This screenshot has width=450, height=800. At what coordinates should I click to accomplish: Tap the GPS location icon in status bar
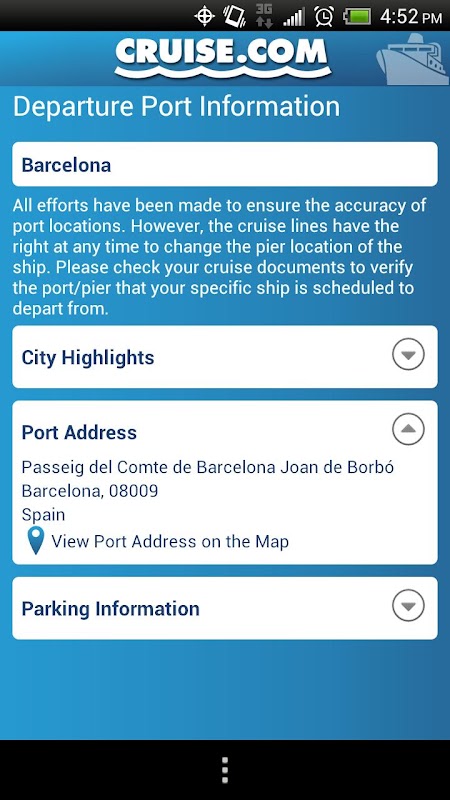204,16
